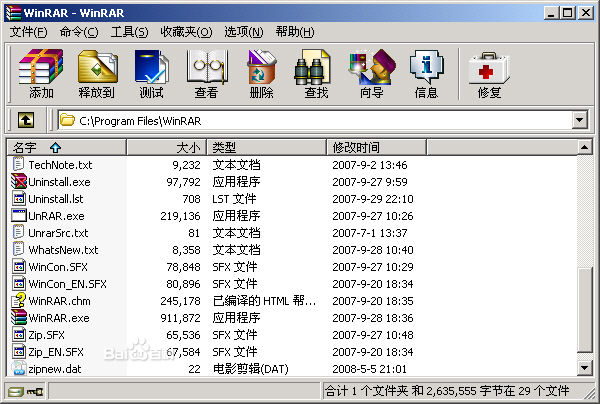Open the 文件(F) menu

coord(28,32)
